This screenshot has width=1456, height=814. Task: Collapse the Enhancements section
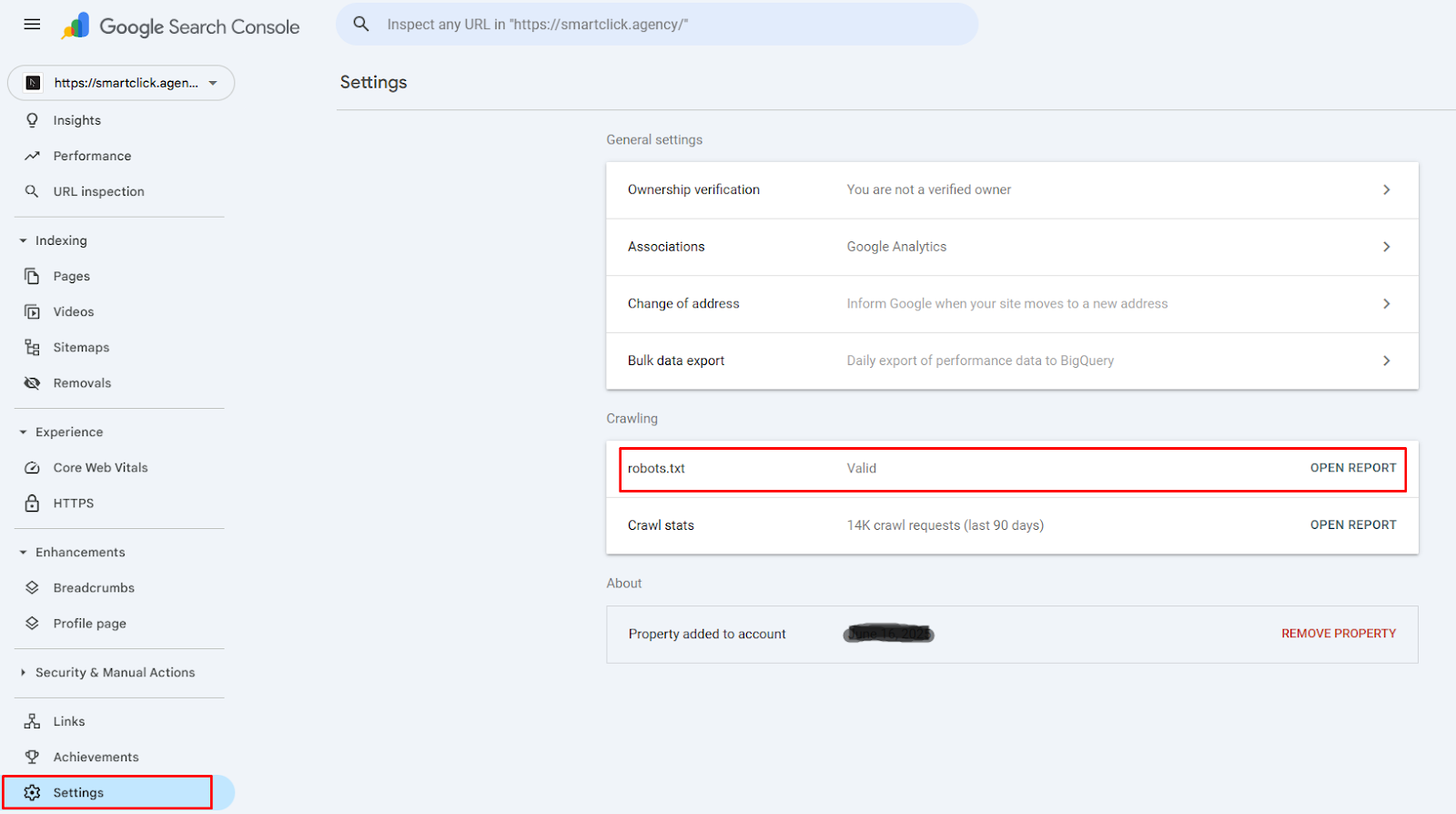(x=23, y=552)
